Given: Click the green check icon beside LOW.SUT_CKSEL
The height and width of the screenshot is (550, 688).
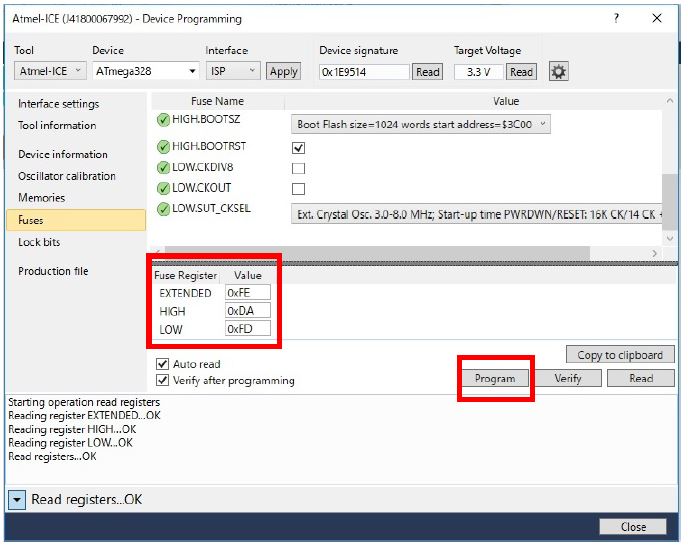Looking at the screenshot, I should point(163,209).
